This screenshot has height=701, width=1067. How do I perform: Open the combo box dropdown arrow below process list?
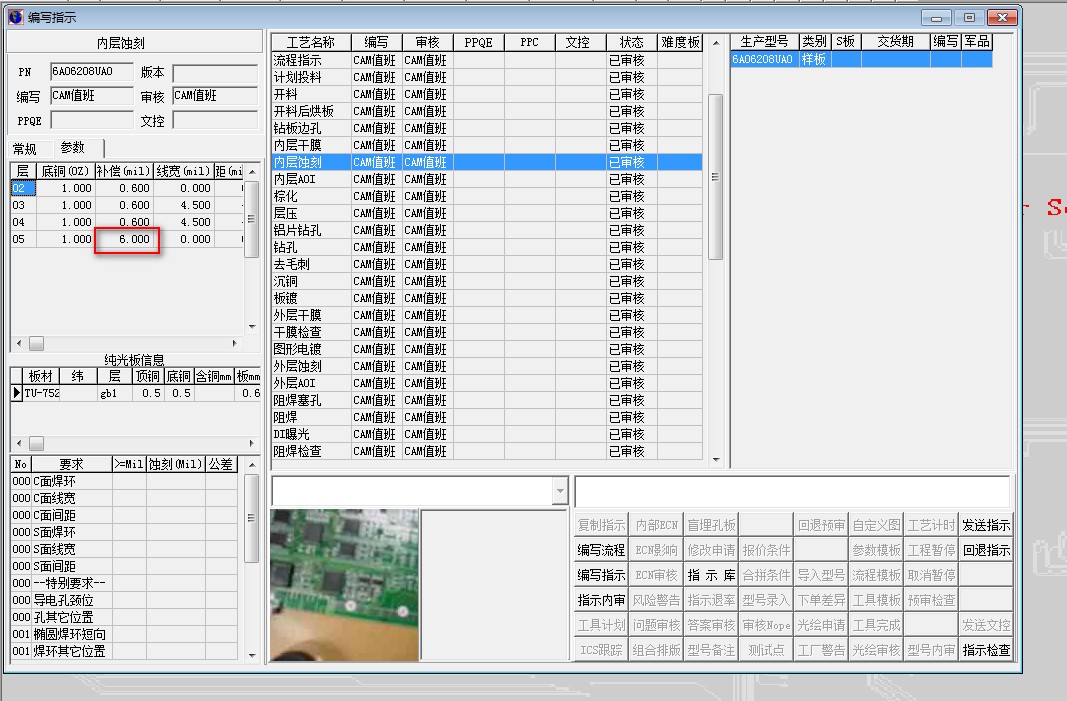click(560, 490)
